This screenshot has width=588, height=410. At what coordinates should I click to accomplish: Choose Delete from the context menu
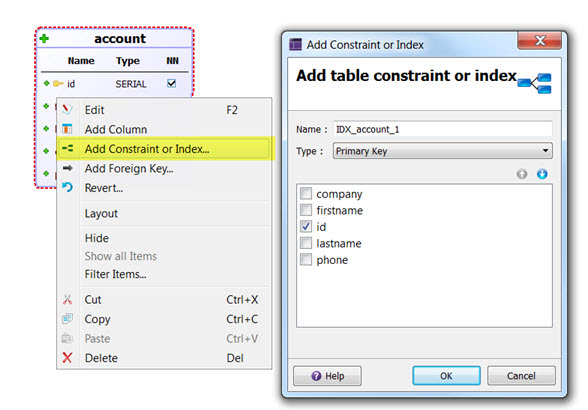pyautogui.click(x=164, y=358)
